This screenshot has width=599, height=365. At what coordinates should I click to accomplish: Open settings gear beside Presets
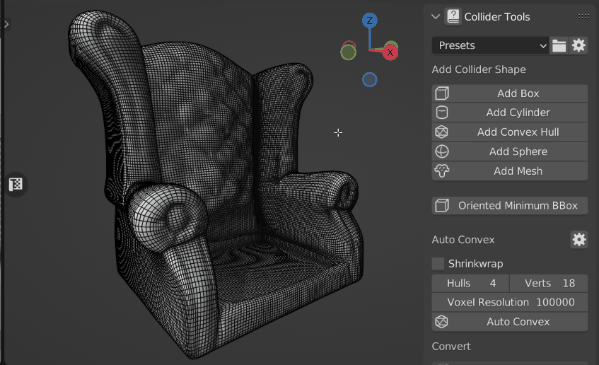coord(578,45)
